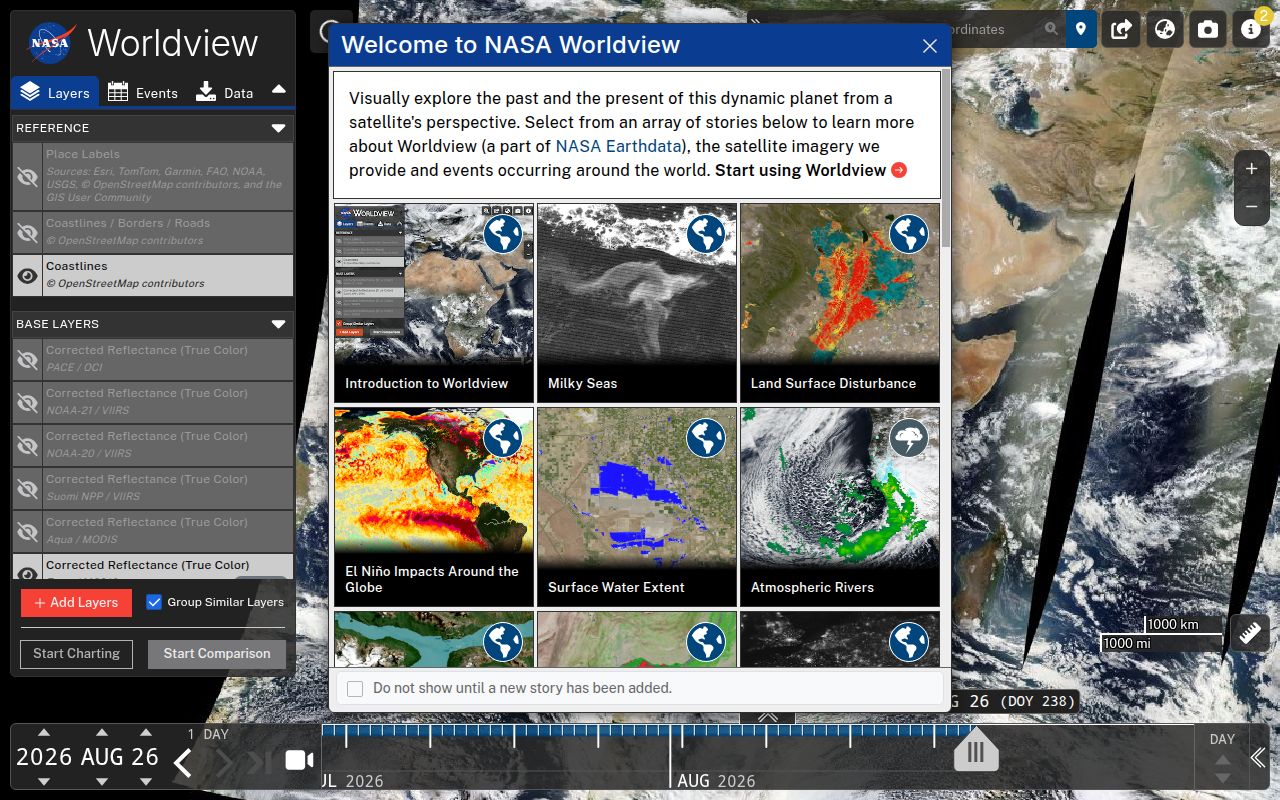Uncheck Group Similar Layers checkbox
This screenshot has width=1280, height=800.
pos(154,602)
